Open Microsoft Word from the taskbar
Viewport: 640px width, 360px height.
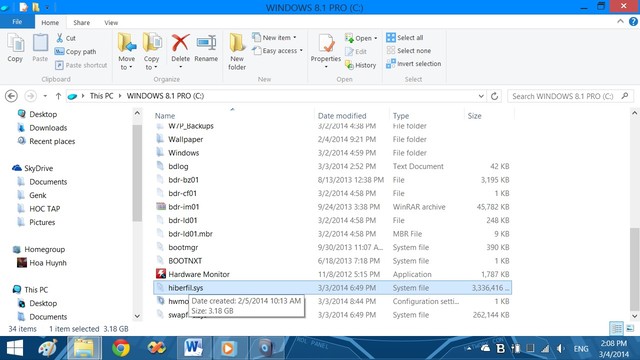tap(193, 348)
